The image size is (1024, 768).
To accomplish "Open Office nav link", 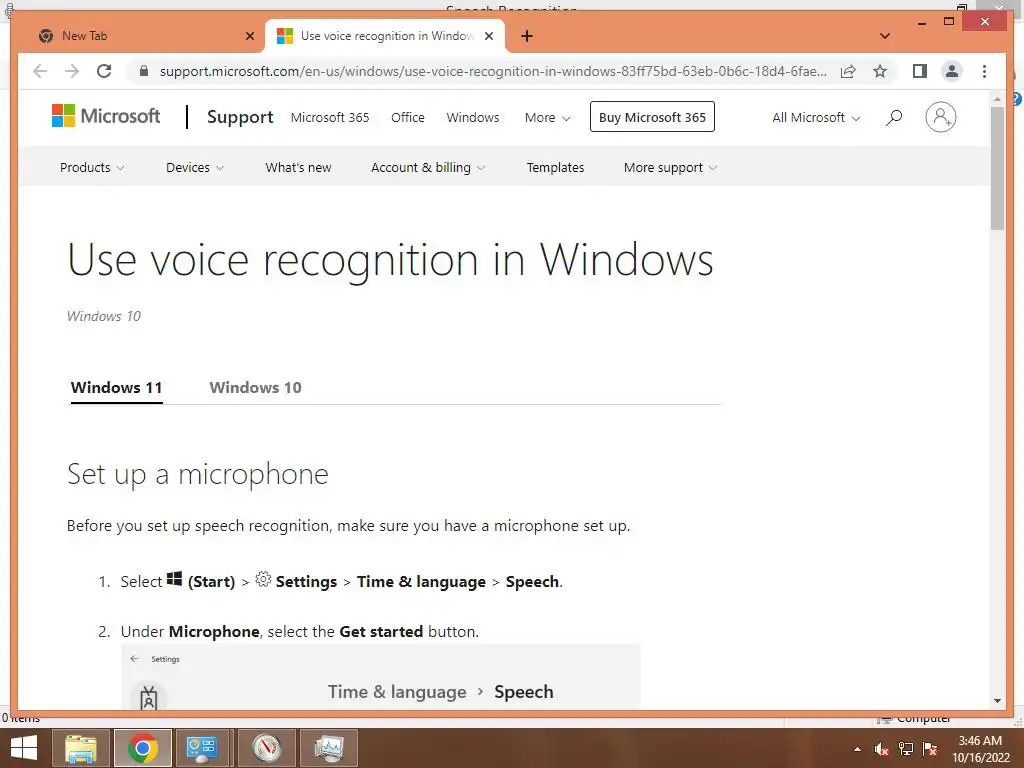I will click(408, 118).
